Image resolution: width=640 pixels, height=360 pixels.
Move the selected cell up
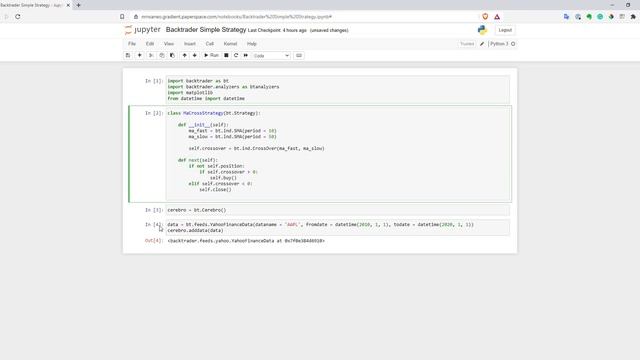[184, 56]
